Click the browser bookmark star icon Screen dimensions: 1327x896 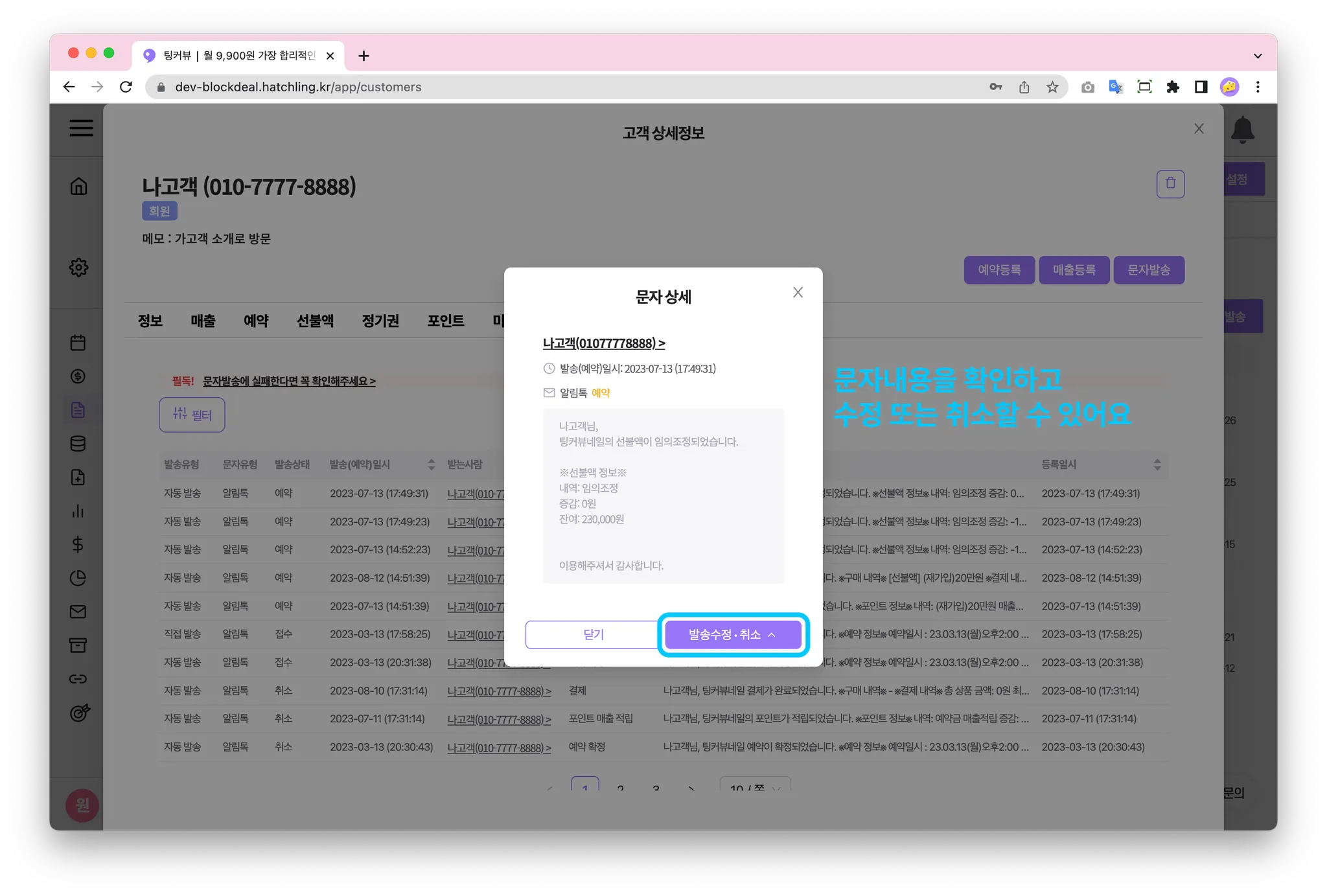click(1052, 87)
